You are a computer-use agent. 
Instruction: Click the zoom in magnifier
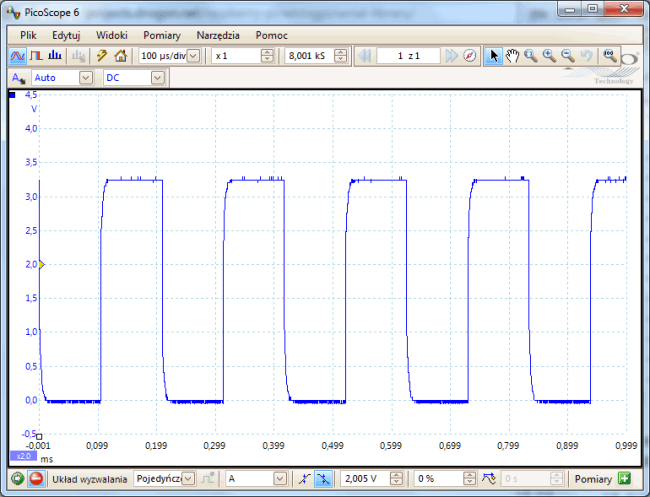pyautogui.click(x=549, y=56)
